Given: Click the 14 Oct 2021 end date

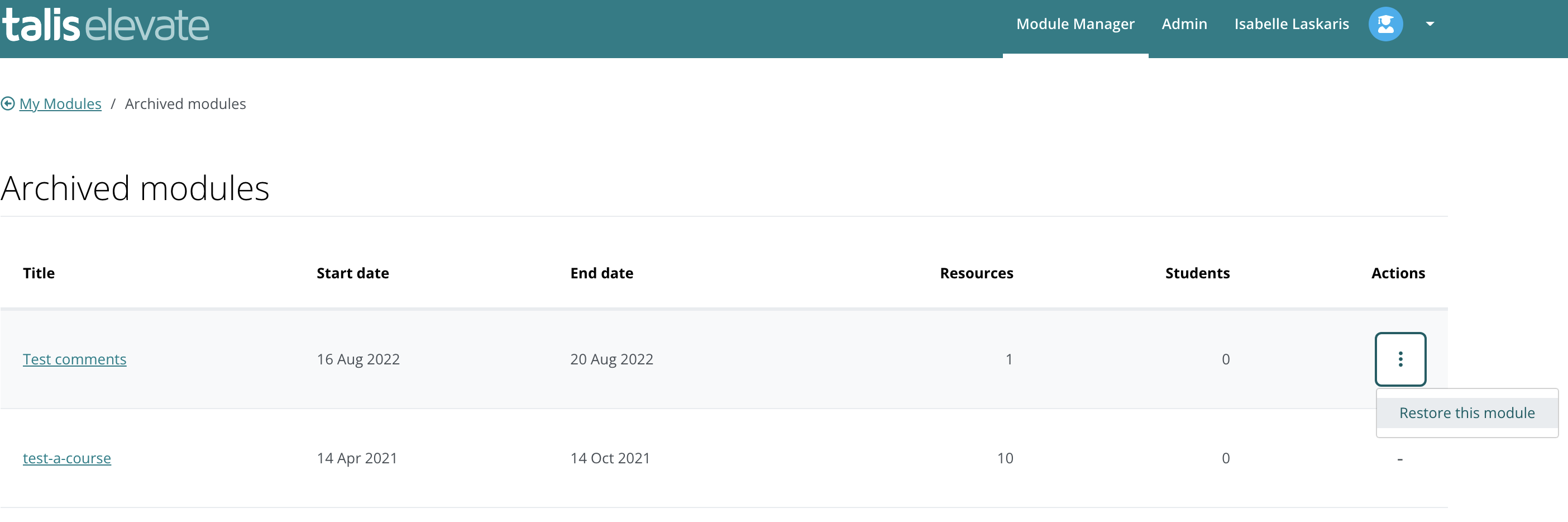Looking at the screenshot, I should coord(610,458).
